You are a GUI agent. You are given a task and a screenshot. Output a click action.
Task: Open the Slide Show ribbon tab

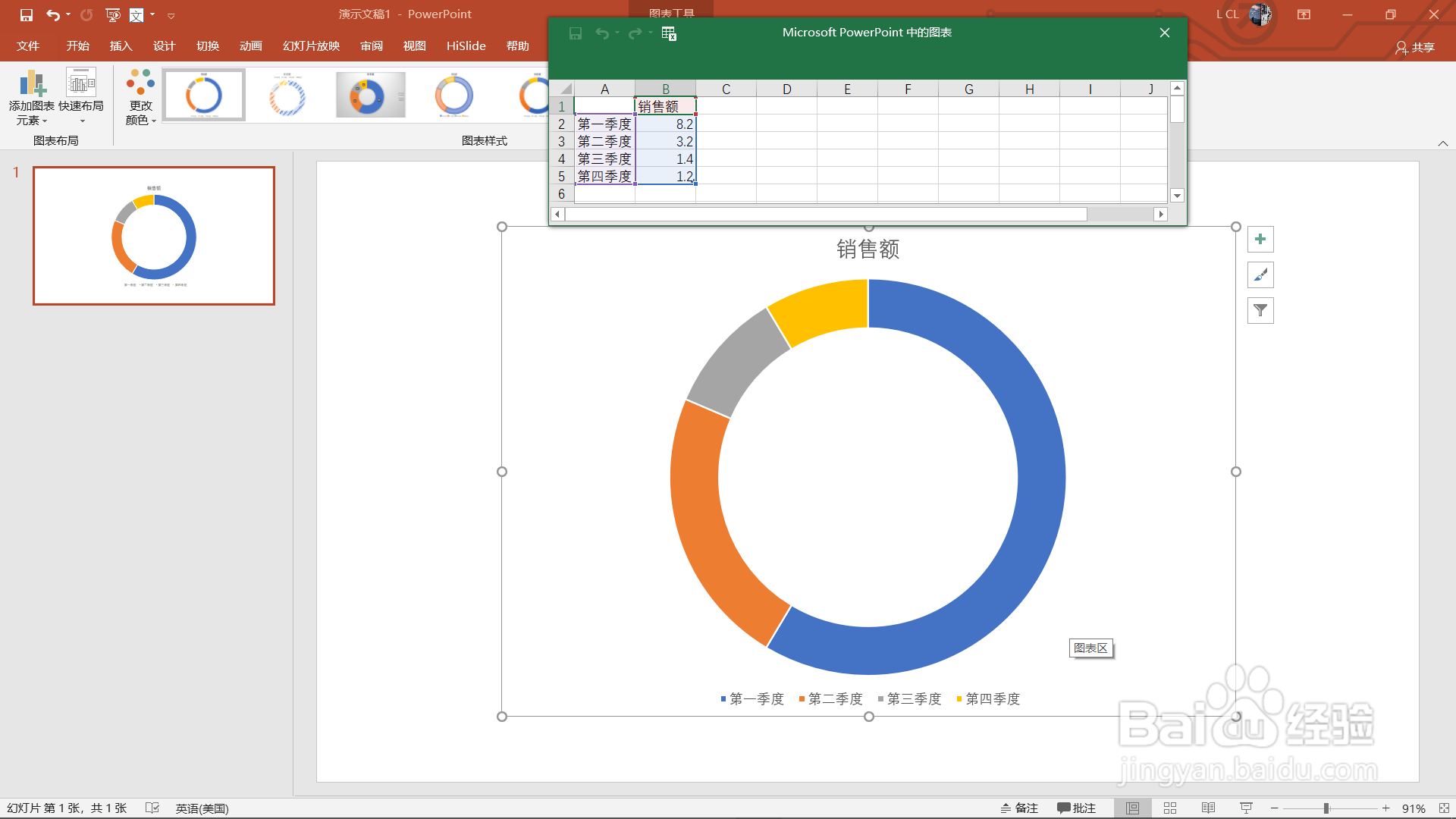coord(311,46)
